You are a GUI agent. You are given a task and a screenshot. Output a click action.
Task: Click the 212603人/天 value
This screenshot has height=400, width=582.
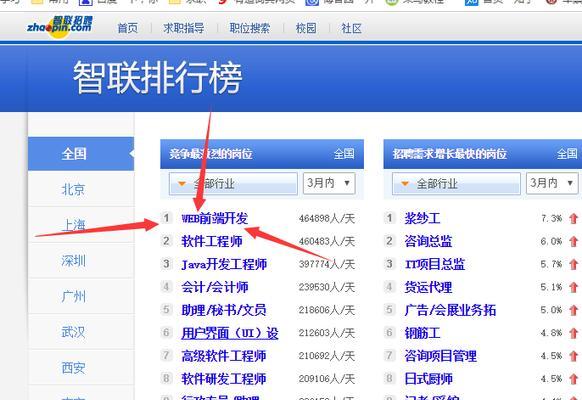(x=327, y=333)
